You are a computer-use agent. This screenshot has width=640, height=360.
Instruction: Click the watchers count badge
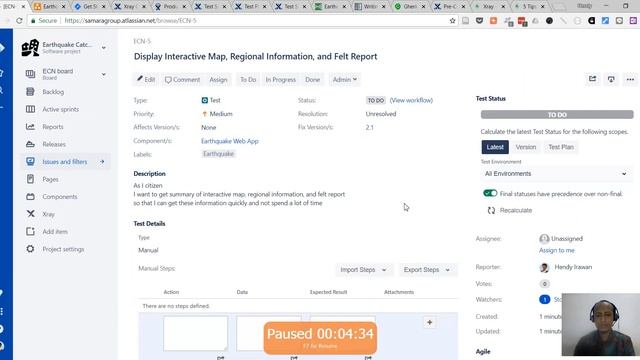coord(544,300)
